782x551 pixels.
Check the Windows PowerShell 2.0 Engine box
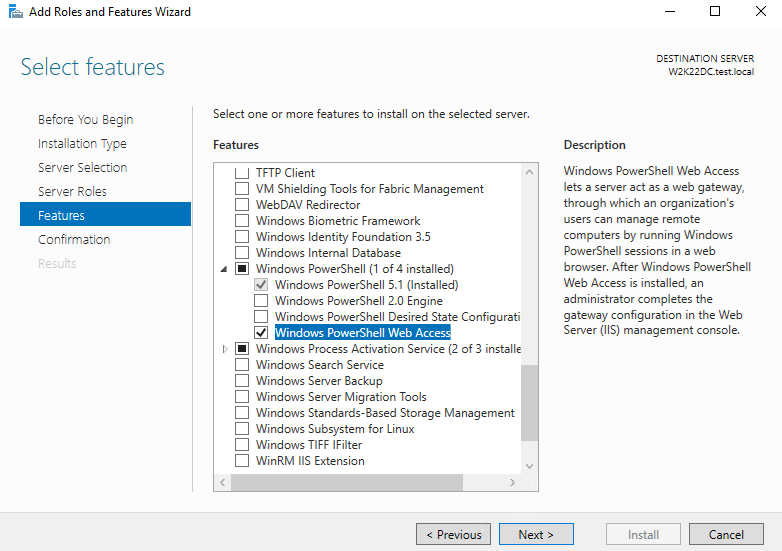click(x=261, y=300)
